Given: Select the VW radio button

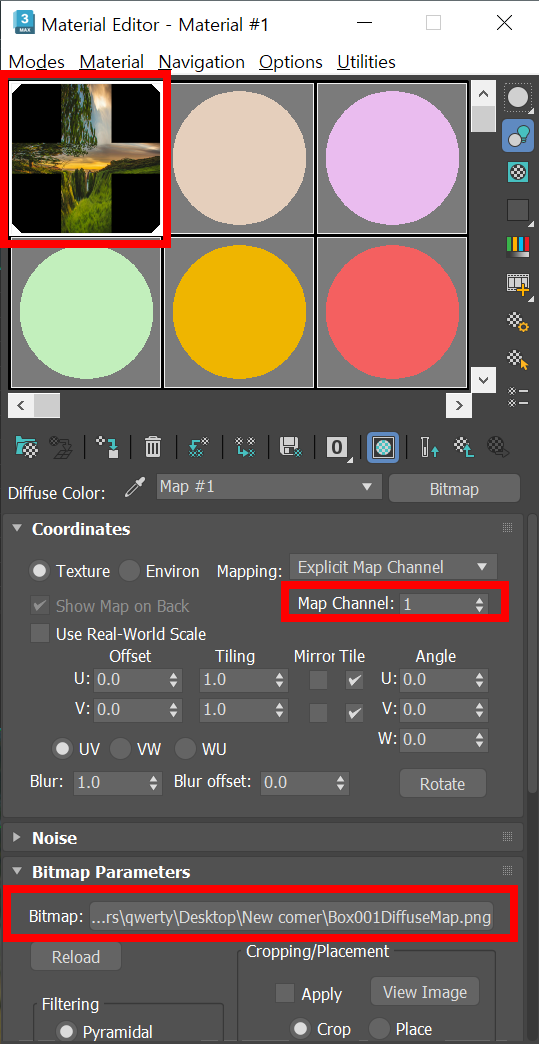Looking at the screenshot, I should click(x=120, y=748).
